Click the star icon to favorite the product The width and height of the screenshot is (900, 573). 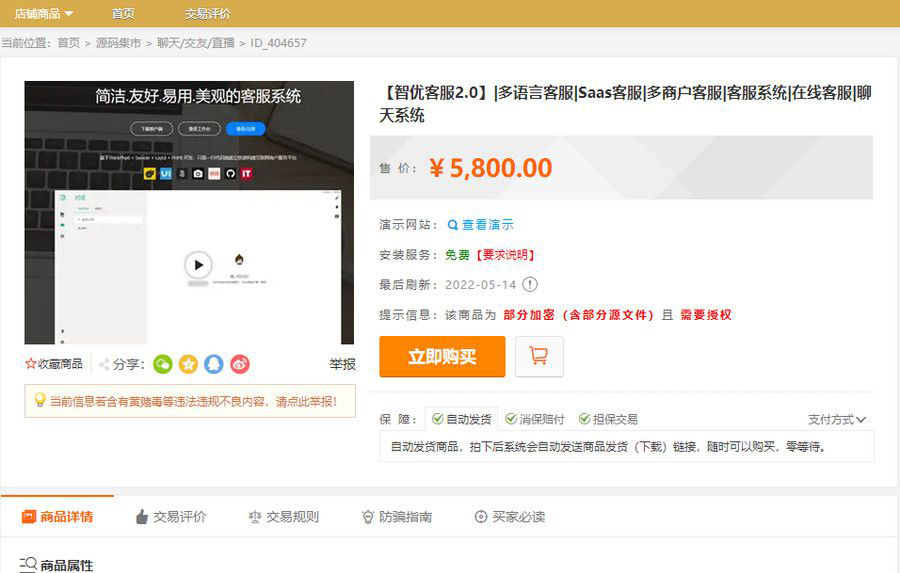coord(31,364)
